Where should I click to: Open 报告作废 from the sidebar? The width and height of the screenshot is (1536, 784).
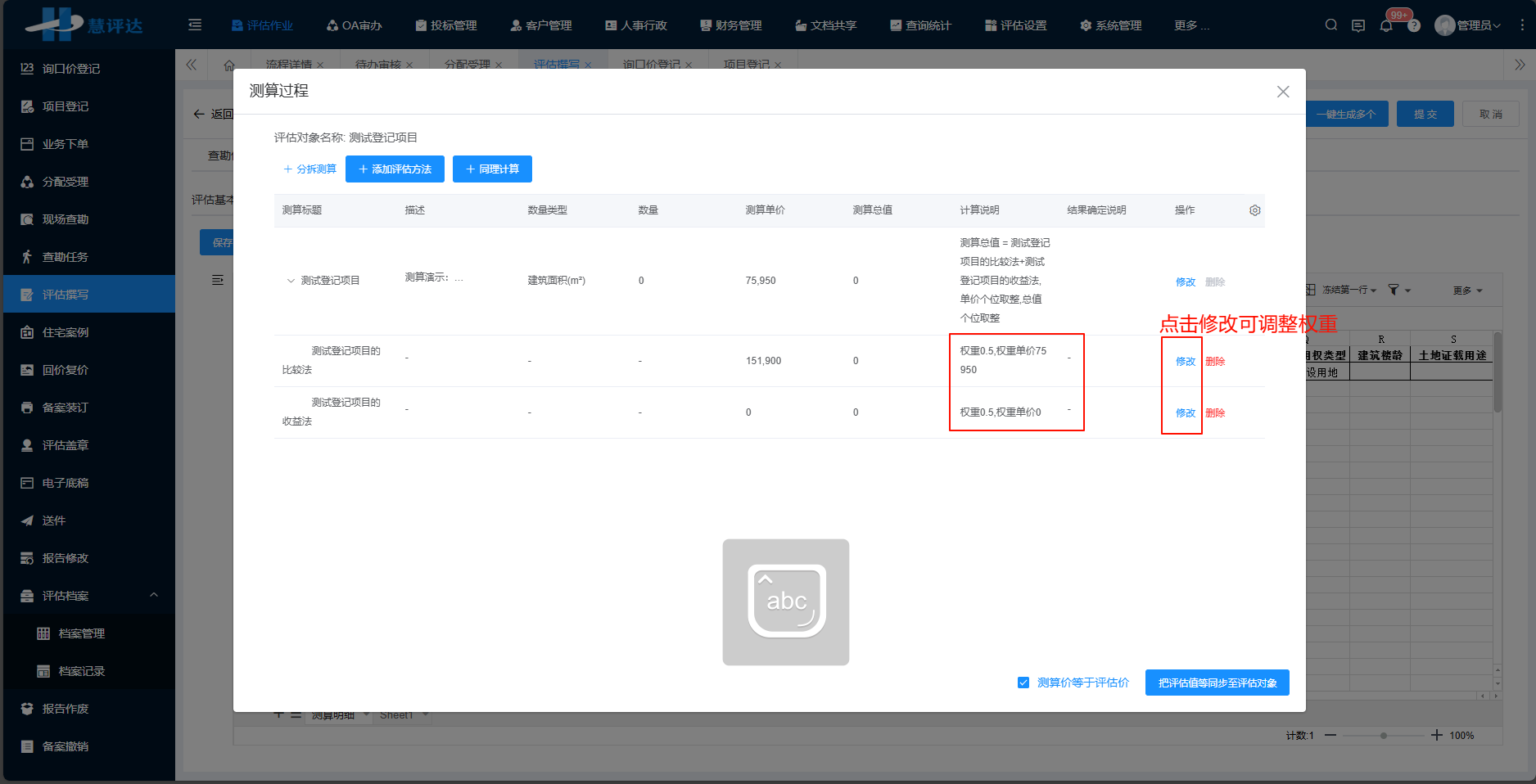coord(66,709)
